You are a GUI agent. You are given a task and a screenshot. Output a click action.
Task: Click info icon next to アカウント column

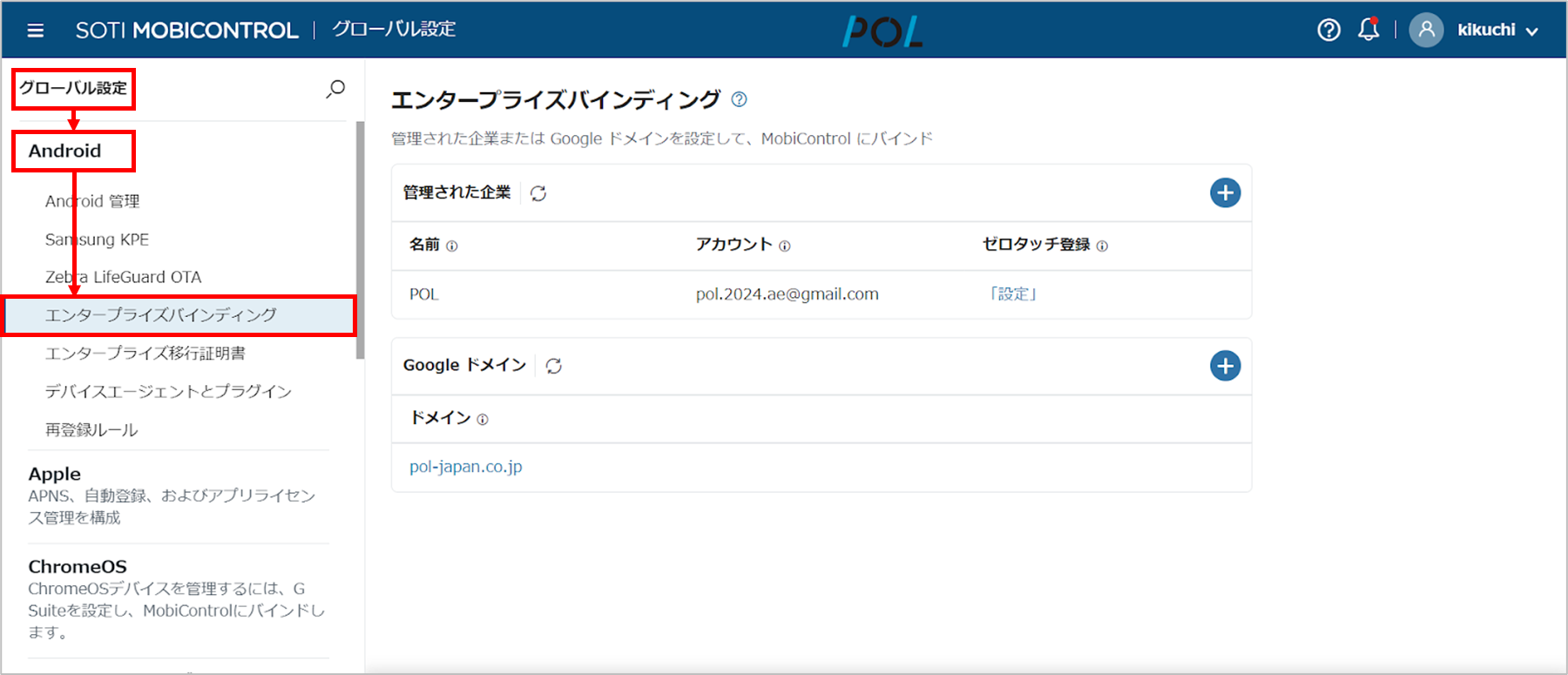pos(784,246)
